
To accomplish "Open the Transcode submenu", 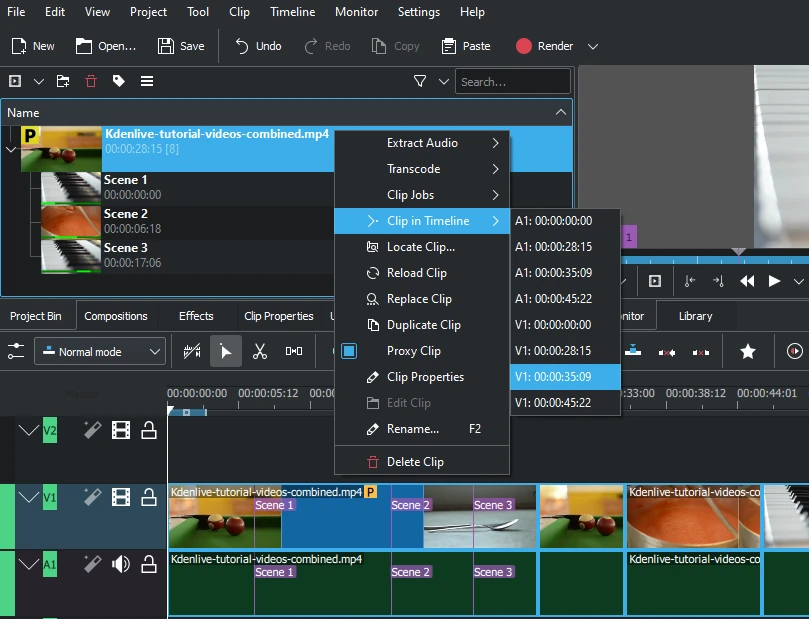I will 422,169.
